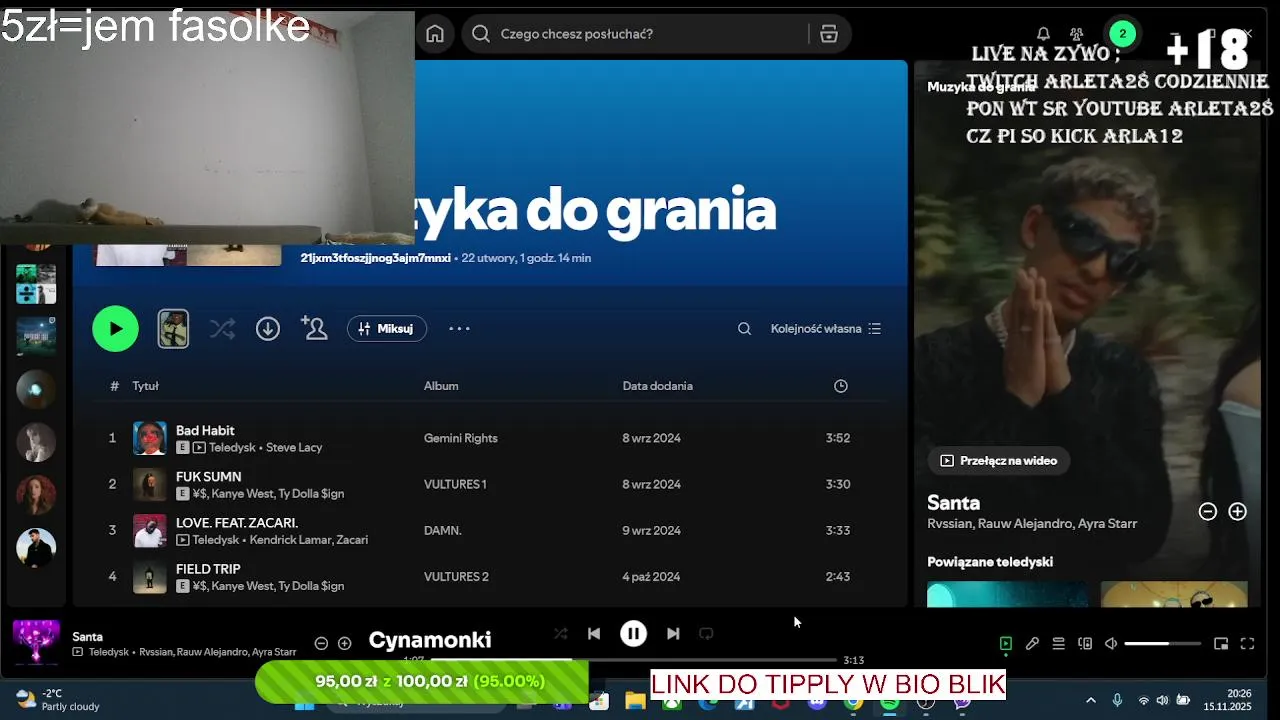Switch to video with Przełącz na wideo
The width and height of the screenshot is (1280, 720).
(x=999, y=461)
